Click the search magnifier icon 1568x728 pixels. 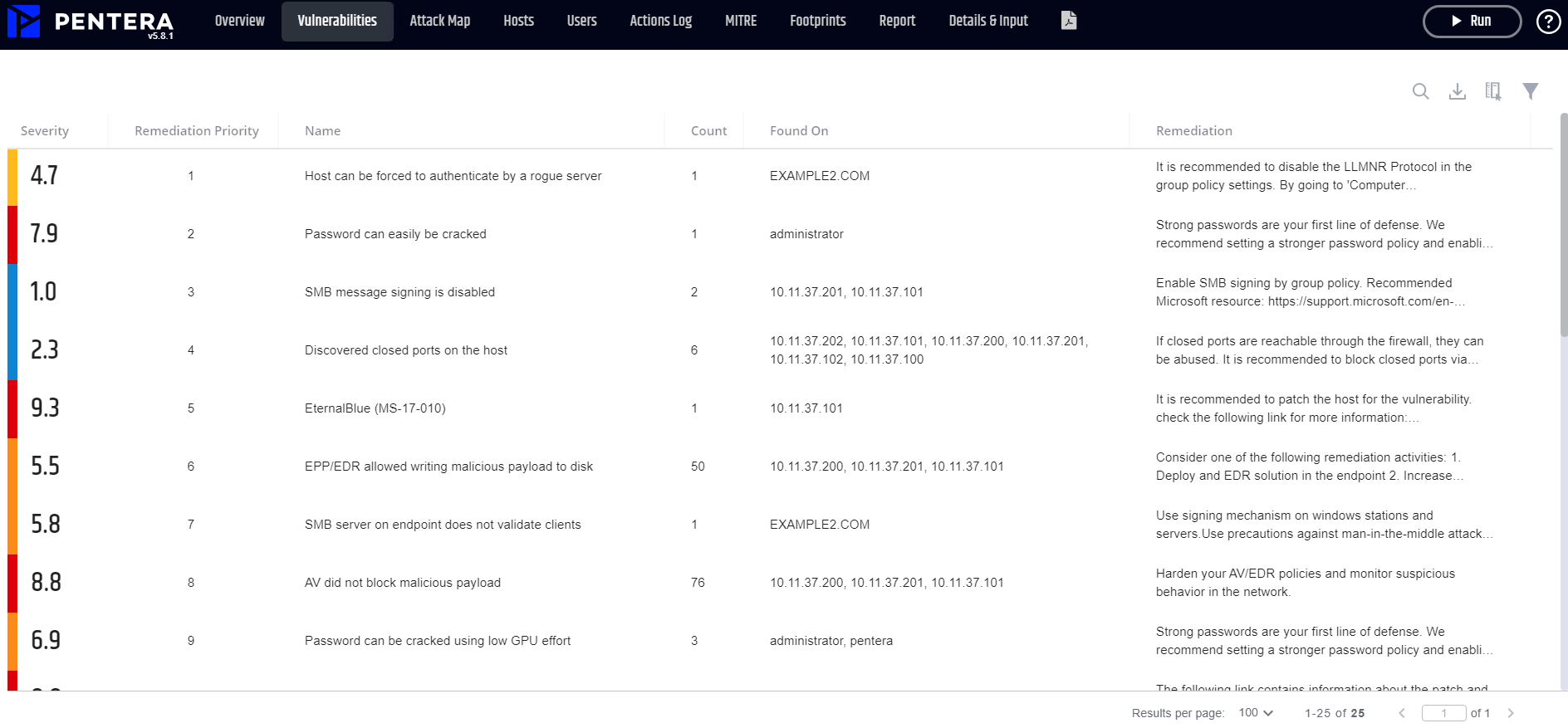pos(1420,91)
